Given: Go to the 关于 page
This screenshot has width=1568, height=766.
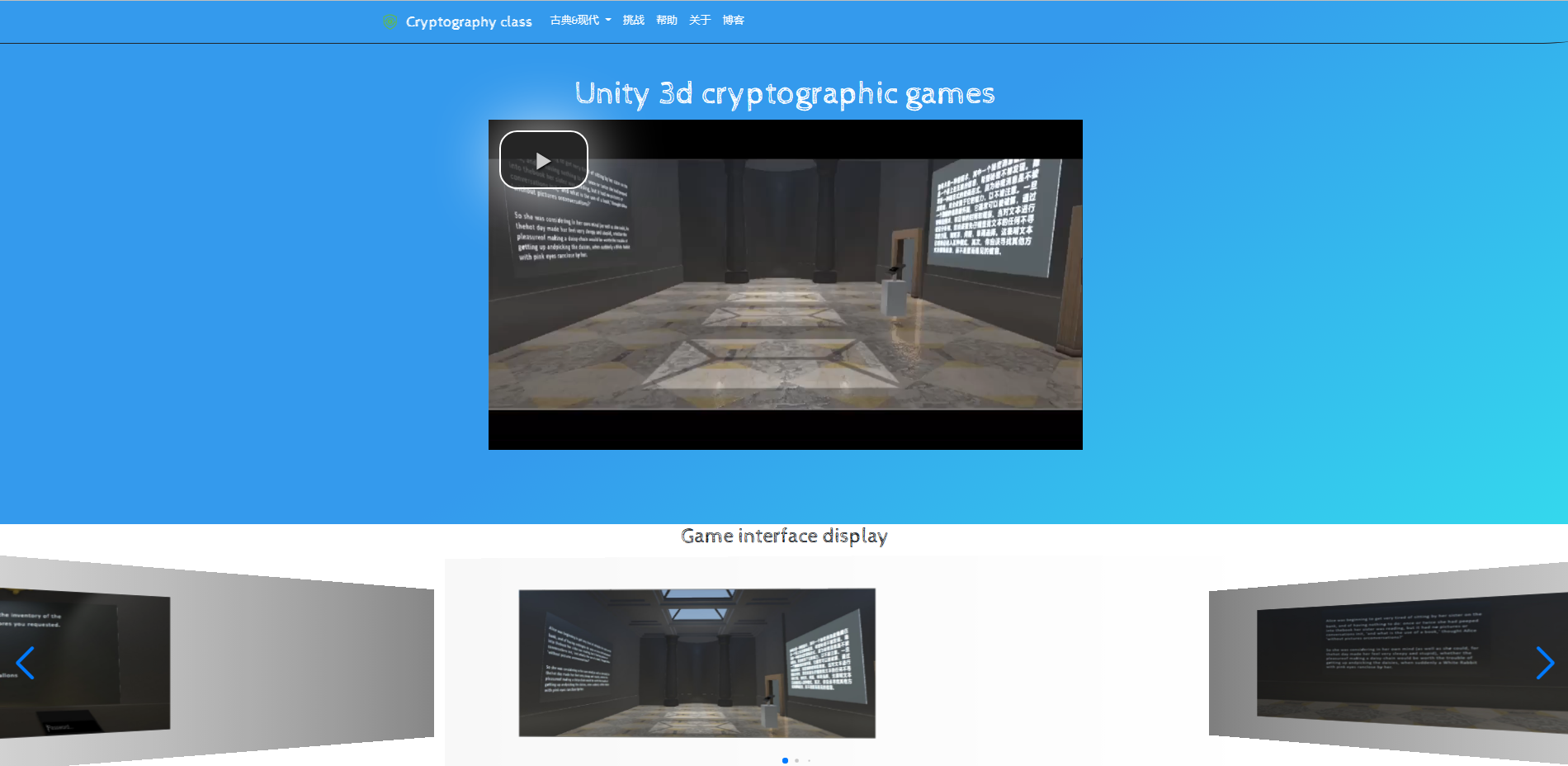Looking at the screenshot, I should [x=700, y=20].
